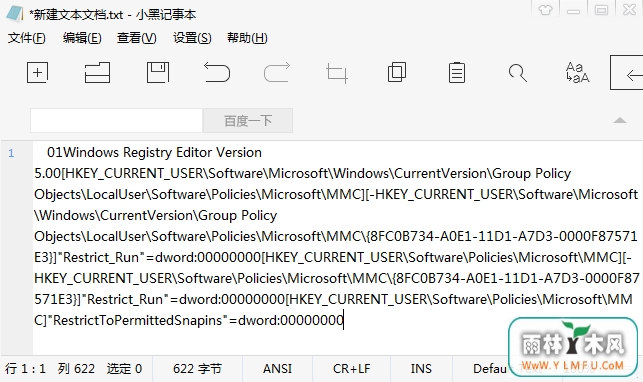Click '"RestrictToPermittedSnapins"=dword:00000000' text
Screen dimensions: 643x382
coord(196,320)
